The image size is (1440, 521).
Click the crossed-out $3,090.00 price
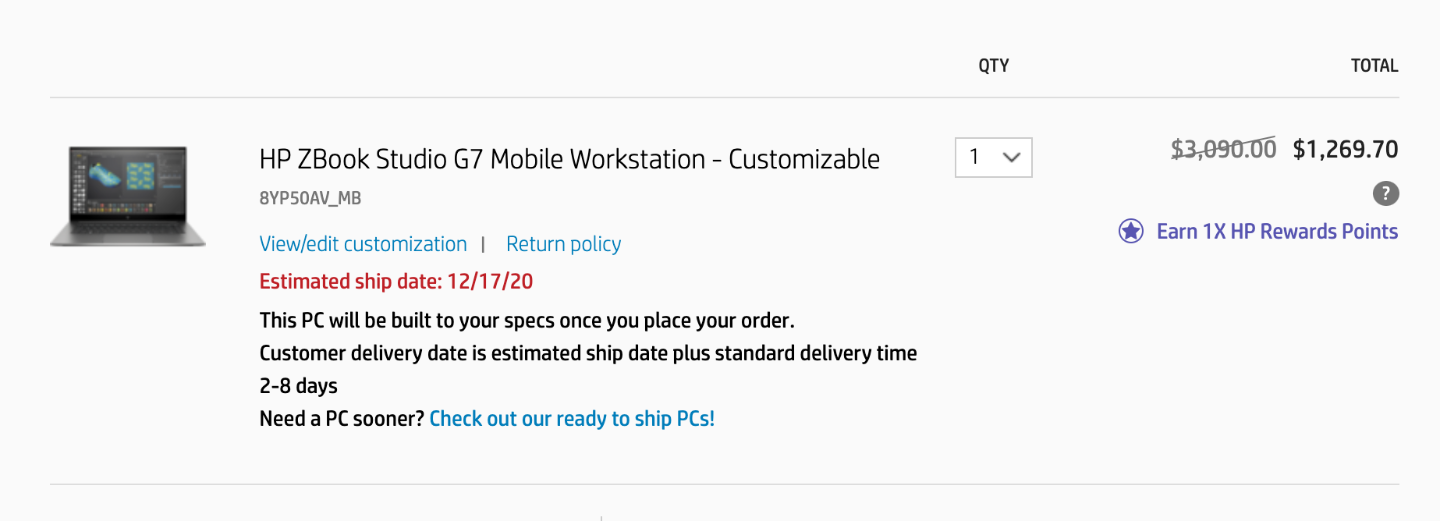1224,150
